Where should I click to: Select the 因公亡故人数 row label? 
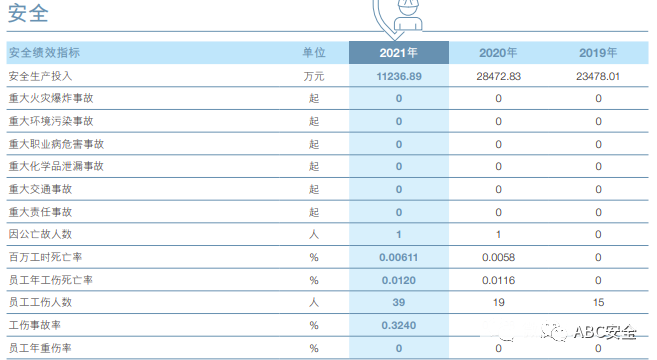coord(40,234)
